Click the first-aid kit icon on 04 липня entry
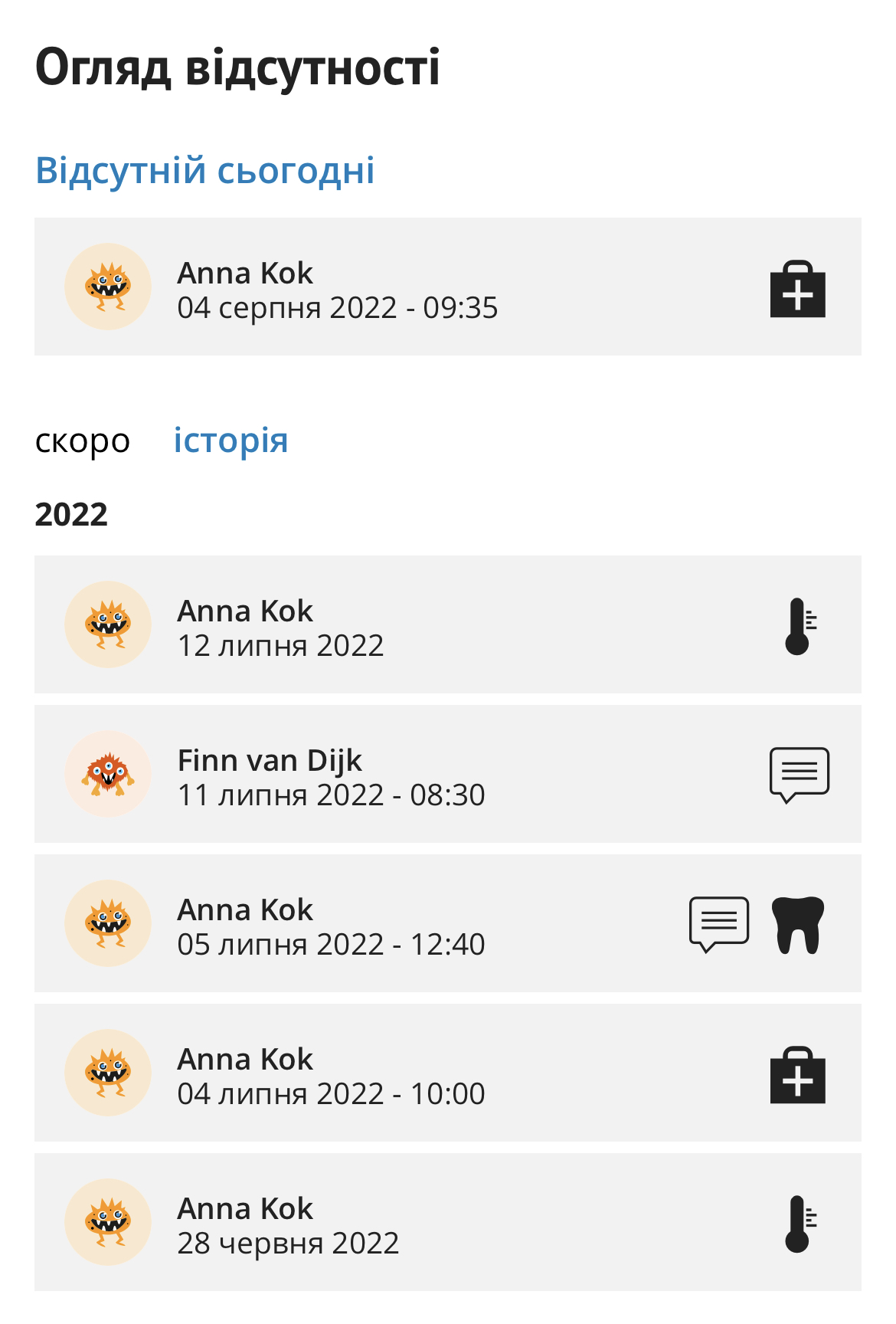Image resolution: width=896 pixels, height=1324 pixels. click(x=797, y=1075)
